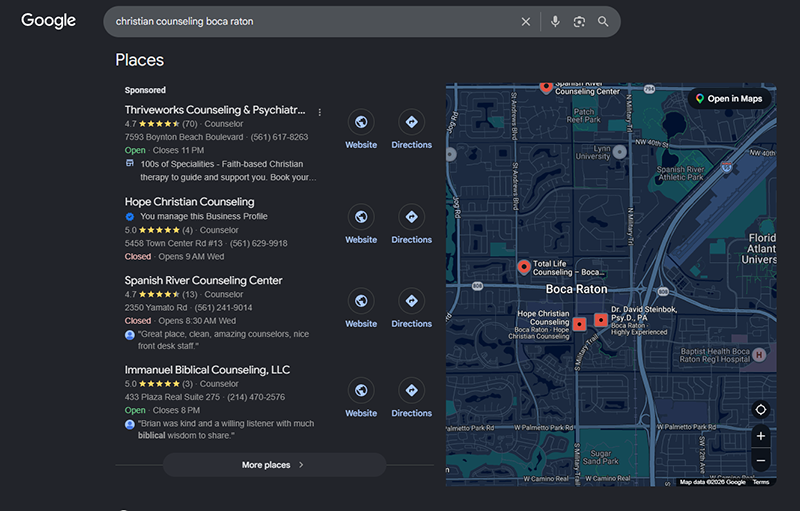The image size is (800, 511).
Task: Click Spanish River review text "Great place, clean"
Action: tap(223, 340)
